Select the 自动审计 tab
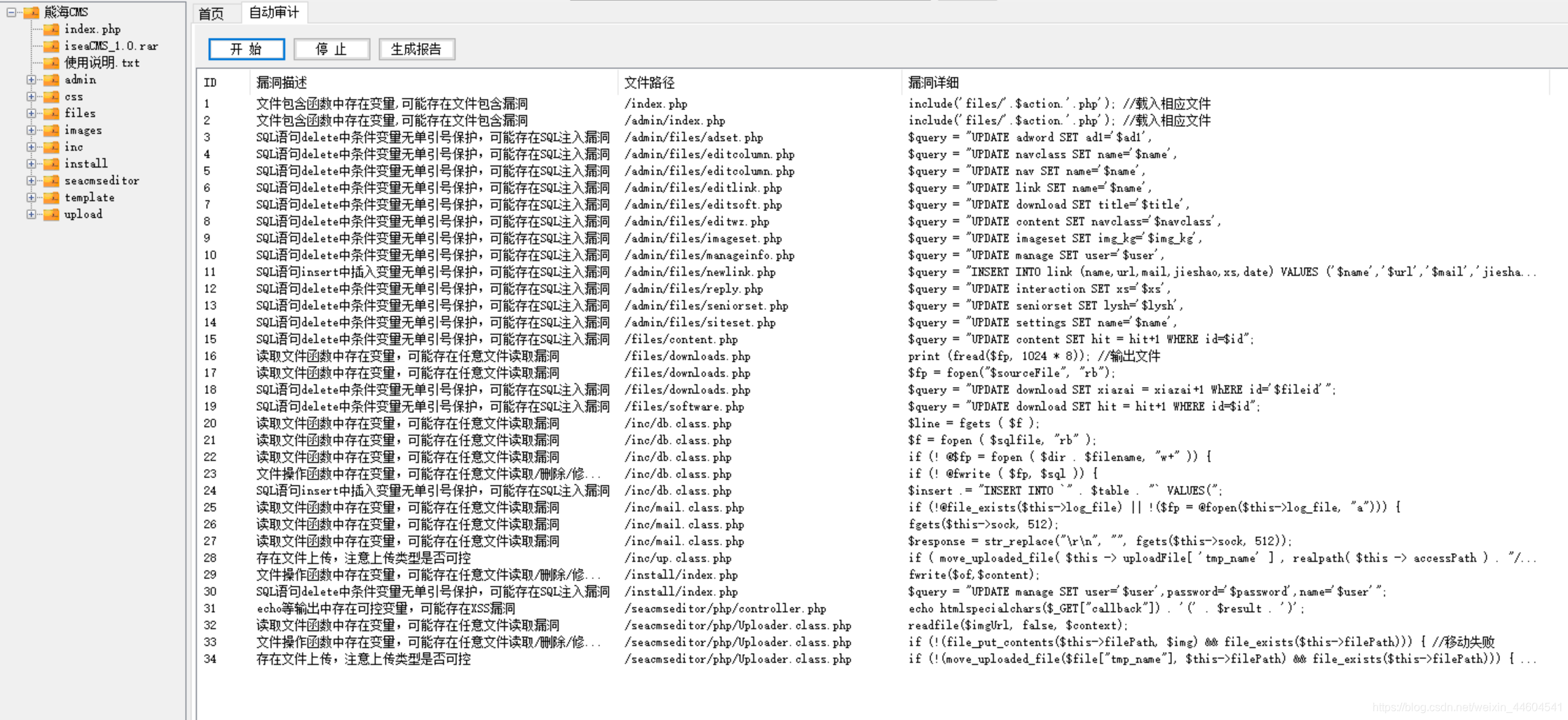This screenshot has height=720, width=1568. (x=273, y=13)
